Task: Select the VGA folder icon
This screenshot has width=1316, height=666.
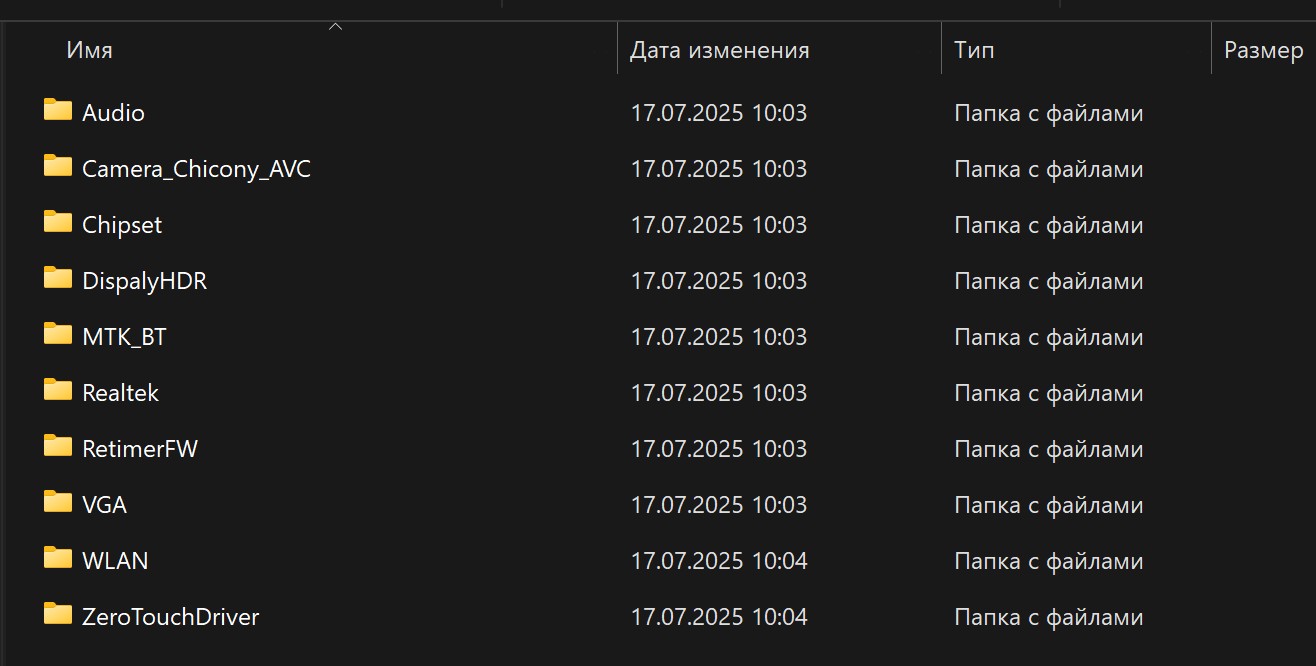Action: point(58,502)
